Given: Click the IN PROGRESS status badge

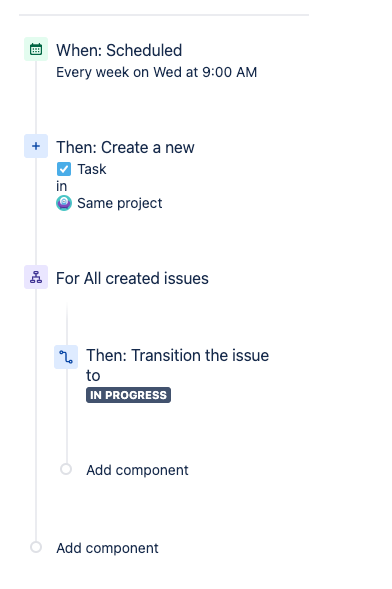Looking at the screenshot, I should (128, 395).
